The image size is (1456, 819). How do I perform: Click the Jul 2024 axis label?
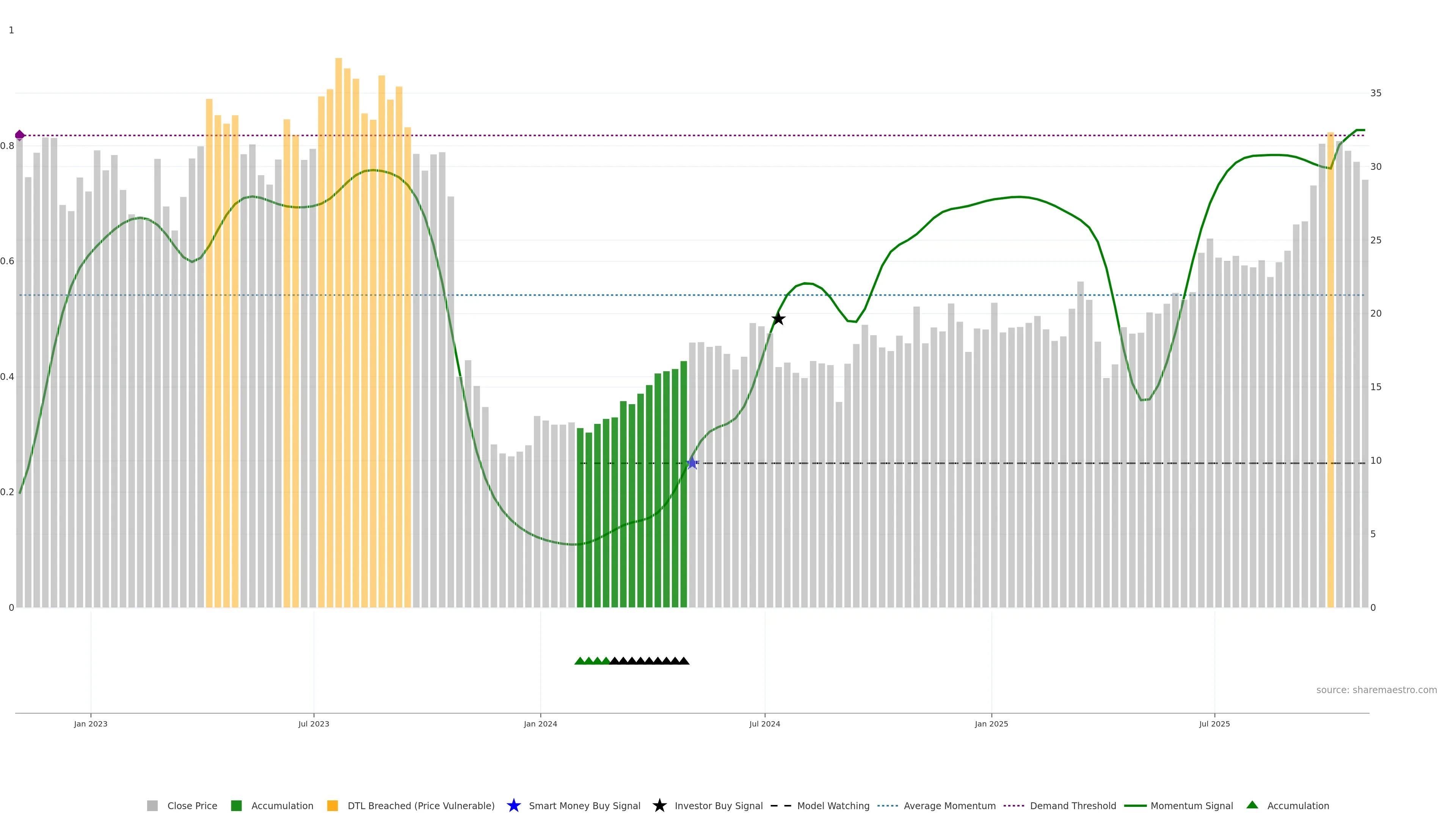point(764,723)
